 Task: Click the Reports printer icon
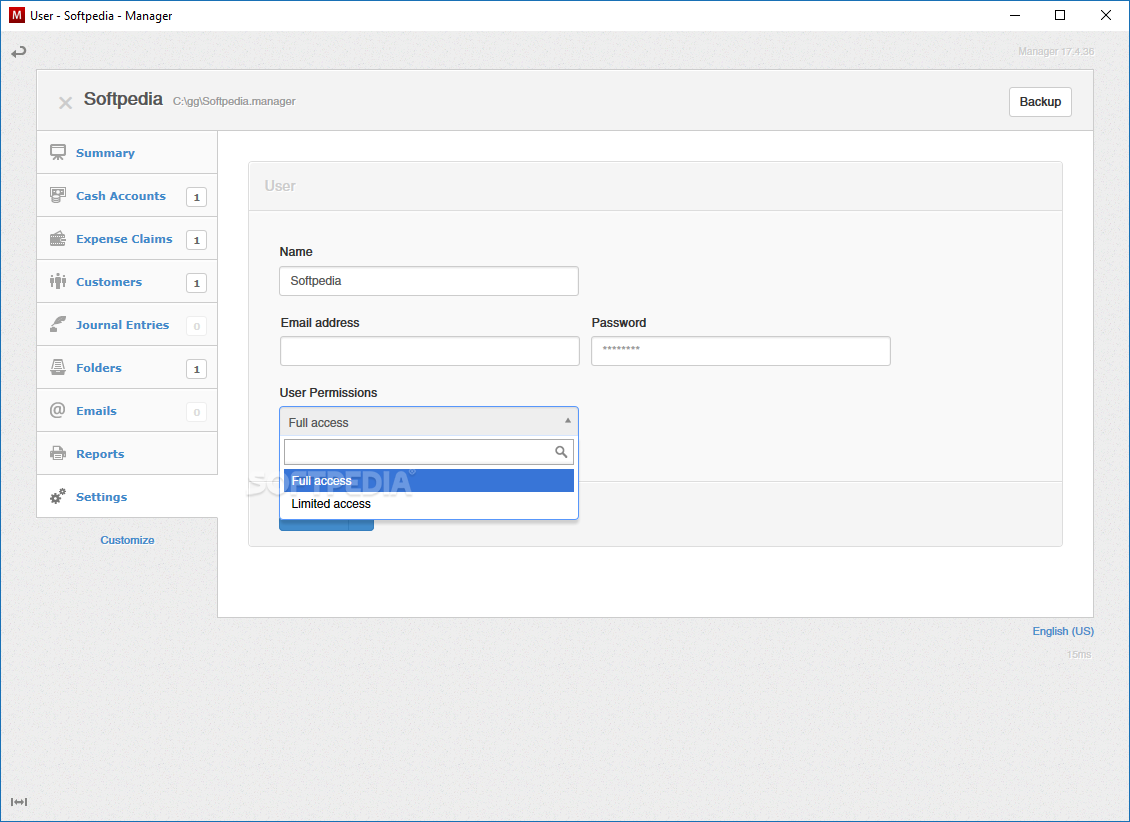pyautogui.click(x=58, y=453)
